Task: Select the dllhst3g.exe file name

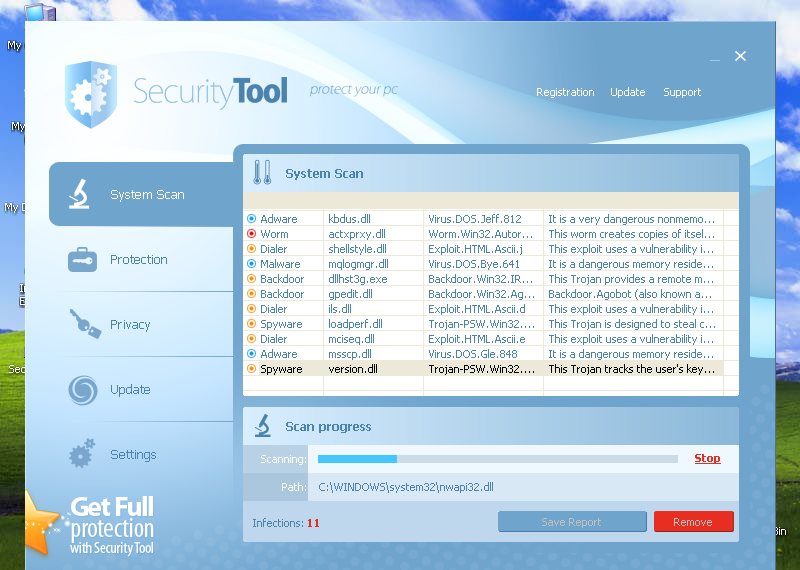Action: 358,279
